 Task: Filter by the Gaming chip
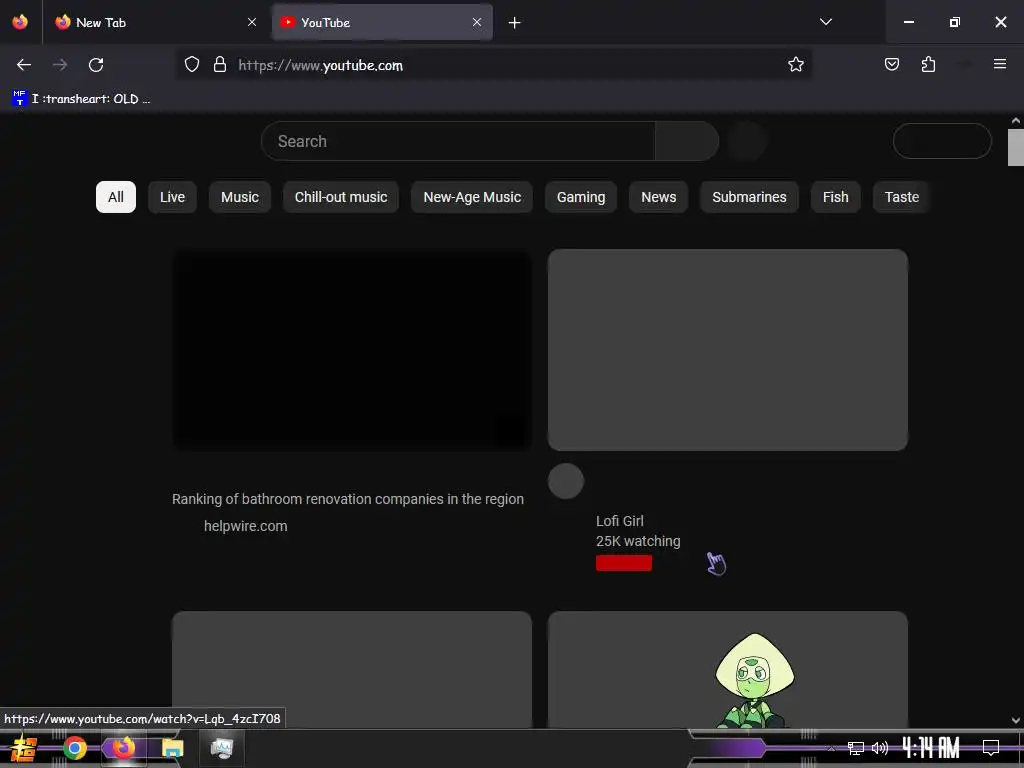pyautogui.click(x=581, y=197)
